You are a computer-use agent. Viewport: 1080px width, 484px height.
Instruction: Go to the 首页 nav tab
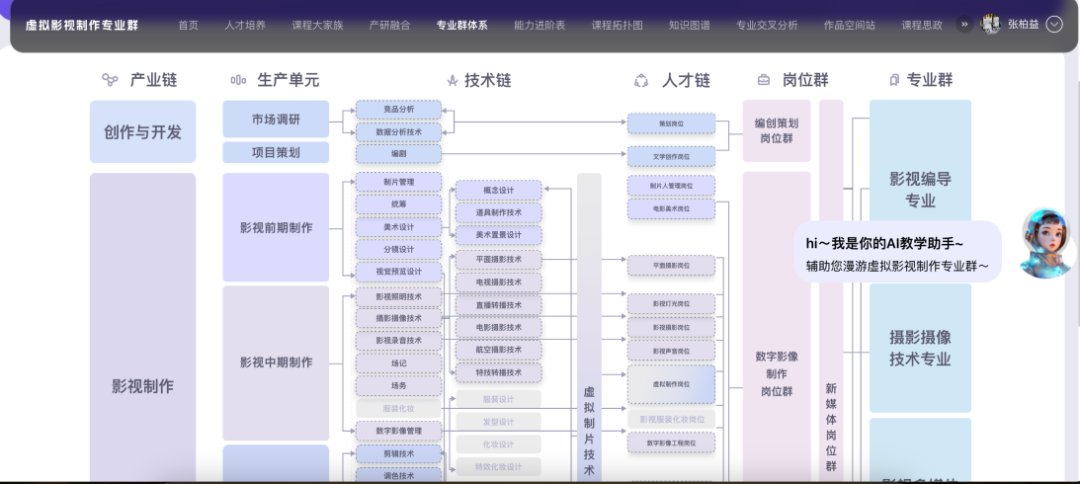pos(188,25)
